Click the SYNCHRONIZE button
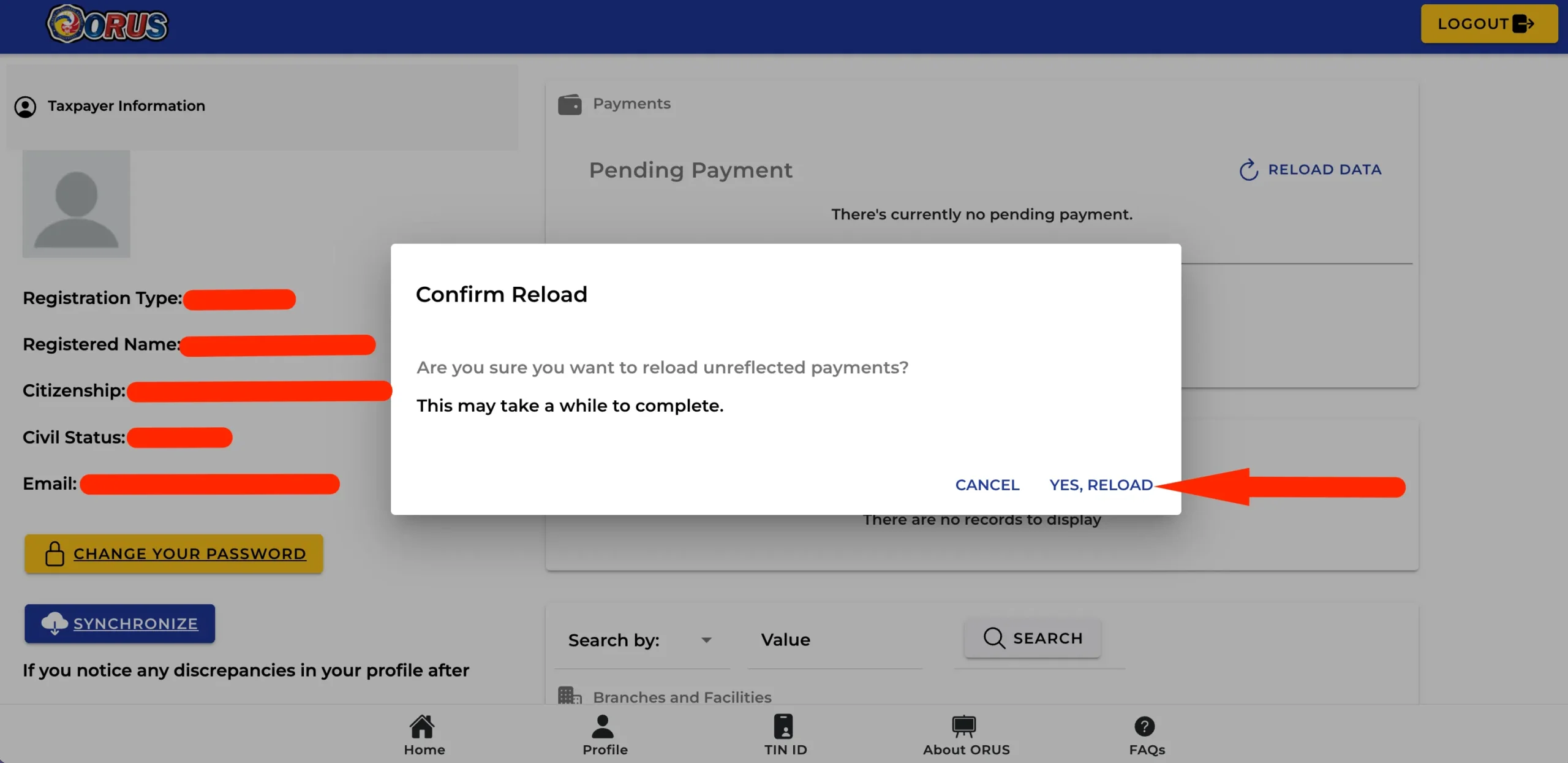 pyautogui.click(x=120, y=623)
